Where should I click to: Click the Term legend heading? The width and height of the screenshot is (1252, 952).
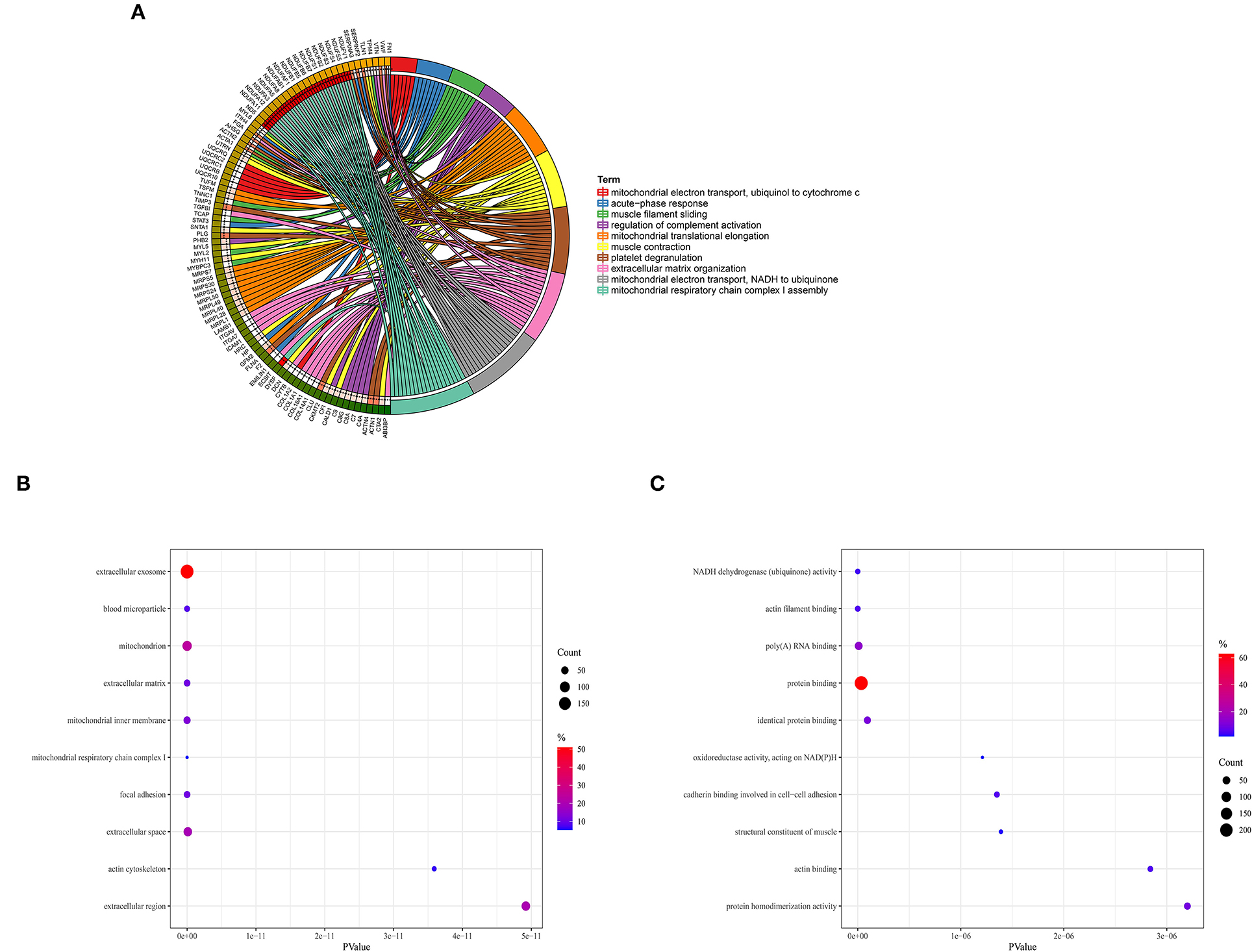pos(608,180)
